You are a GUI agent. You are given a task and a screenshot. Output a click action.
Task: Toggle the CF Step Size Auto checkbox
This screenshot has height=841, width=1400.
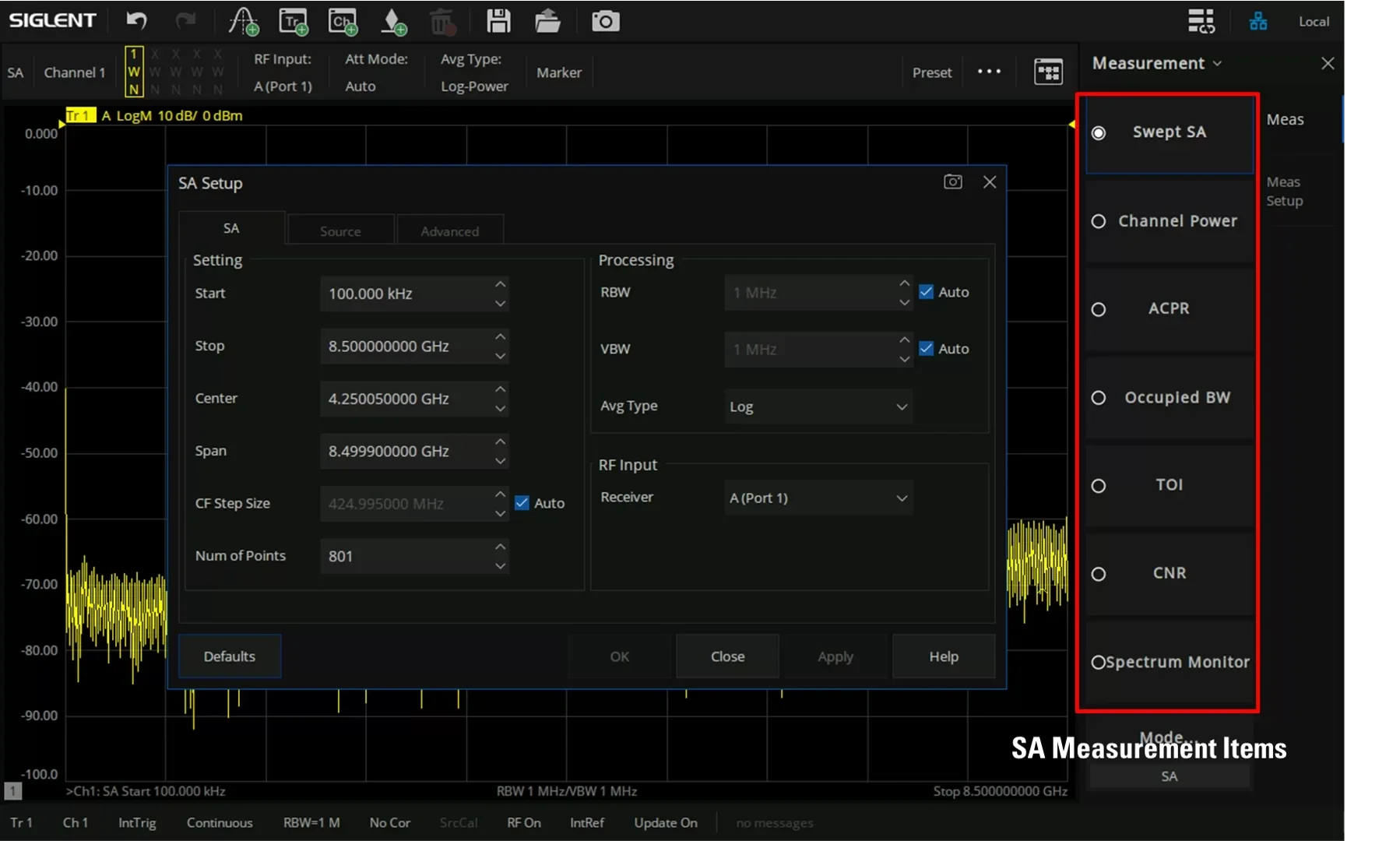(x=522, y=503)
